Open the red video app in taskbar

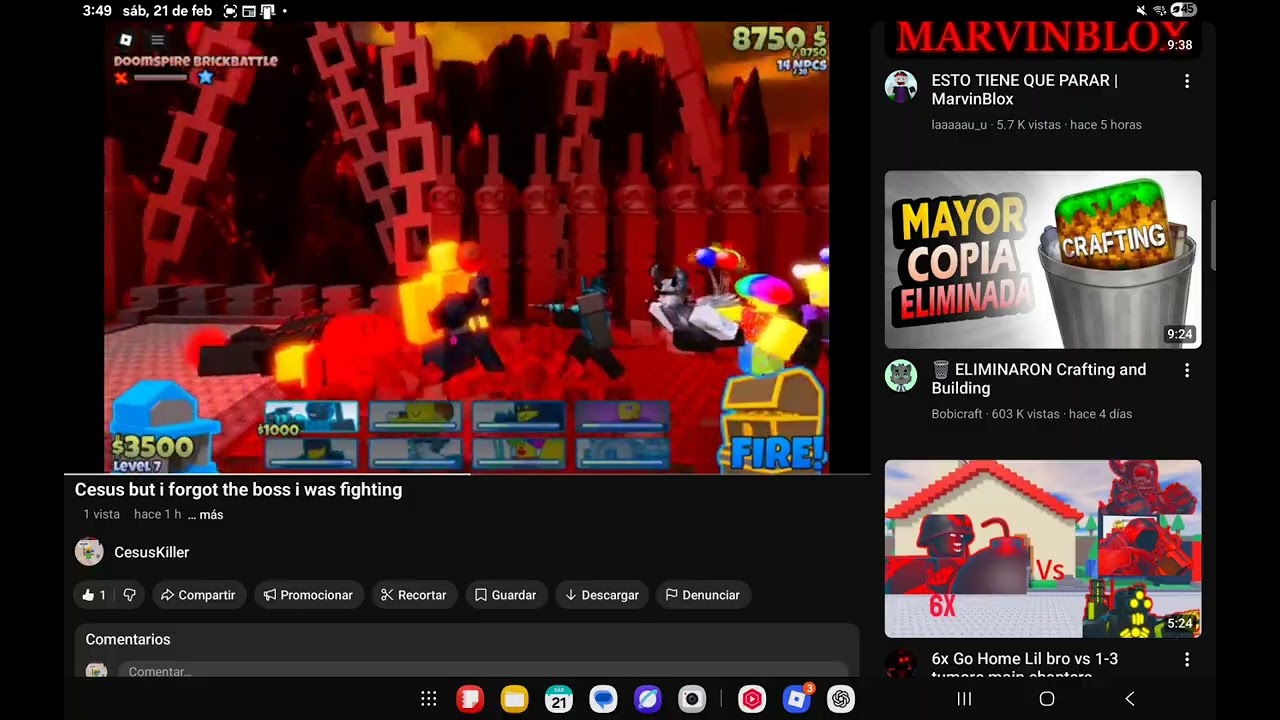pyautogui.click(x=752, y=699)
